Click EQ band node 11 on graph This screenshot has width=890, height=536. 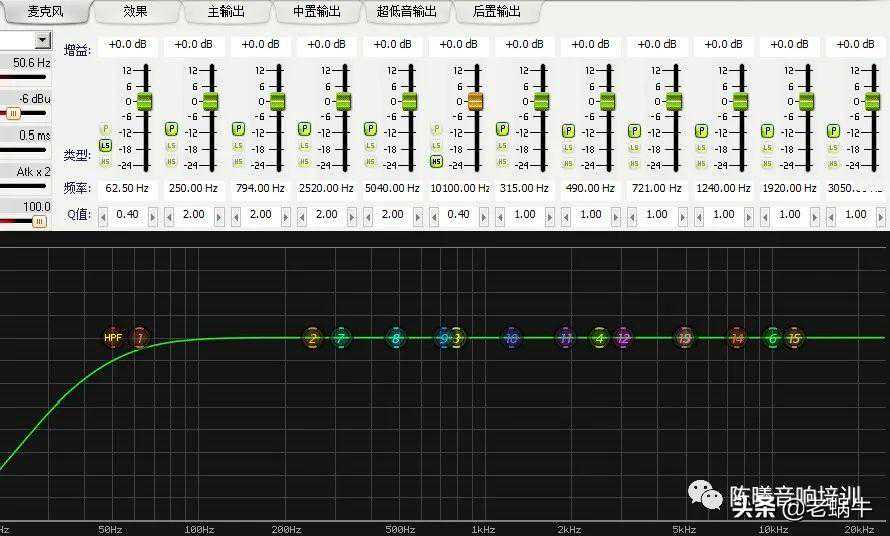(566, 339)
